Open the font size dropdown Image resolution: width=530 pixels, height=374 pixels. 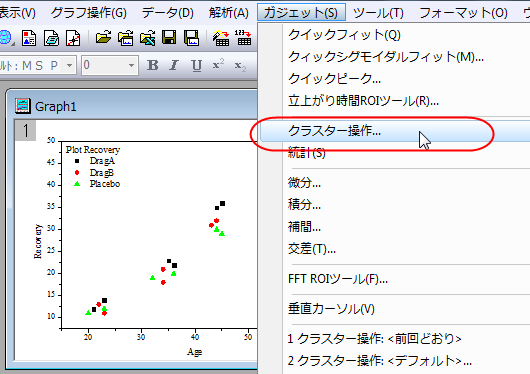pyautogui.click(x=131, y=65)
